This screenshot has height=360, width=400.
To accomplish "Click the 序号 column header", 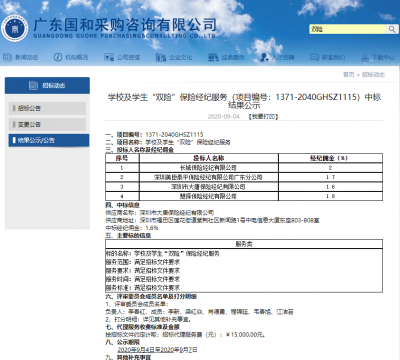I will pos(122,158).
